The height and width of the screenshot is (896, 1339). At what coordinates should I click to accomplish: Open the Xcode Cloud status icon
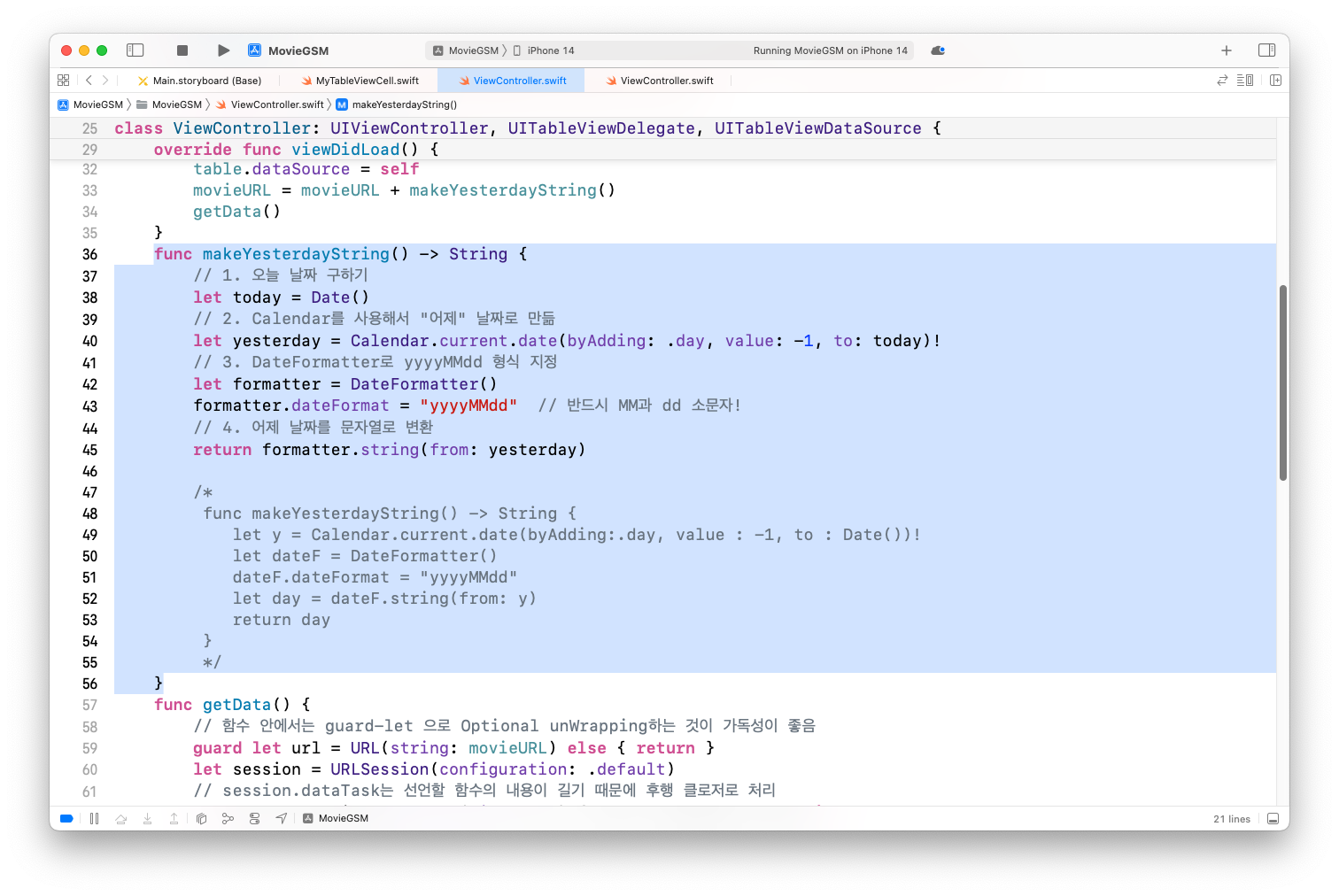938,50
